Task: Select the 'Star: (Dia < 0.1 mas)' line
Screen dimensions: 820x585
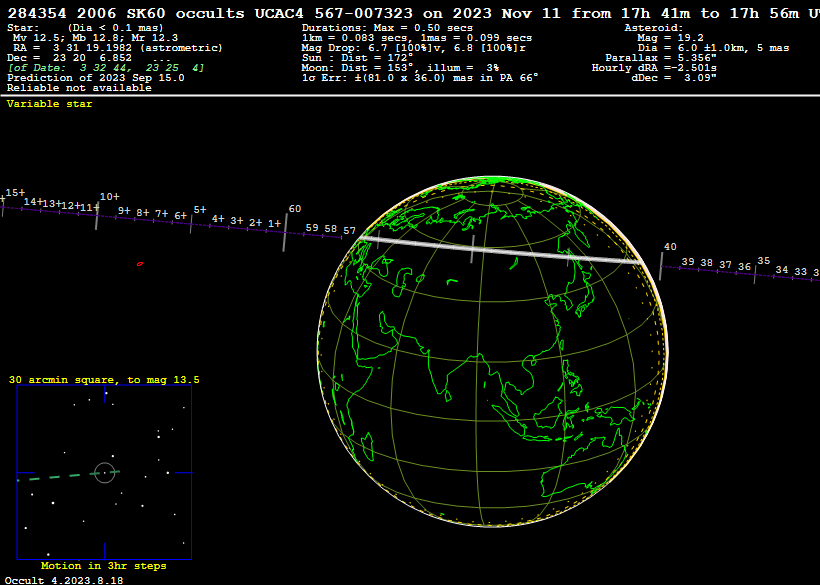Action: 85,28
